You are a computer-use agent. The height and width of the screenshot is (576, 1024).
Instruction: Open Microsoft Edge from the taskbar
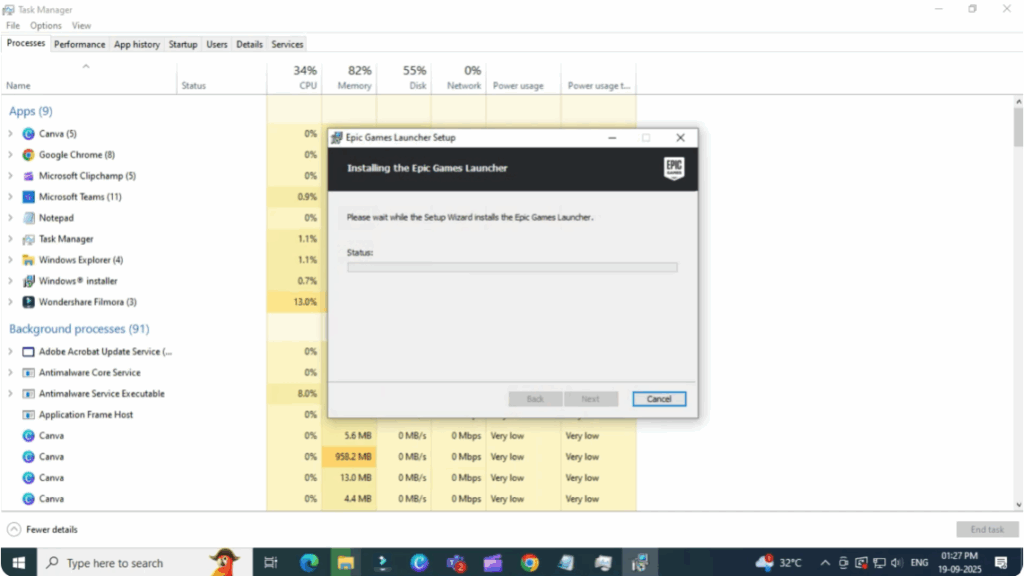tap(308, 562)
